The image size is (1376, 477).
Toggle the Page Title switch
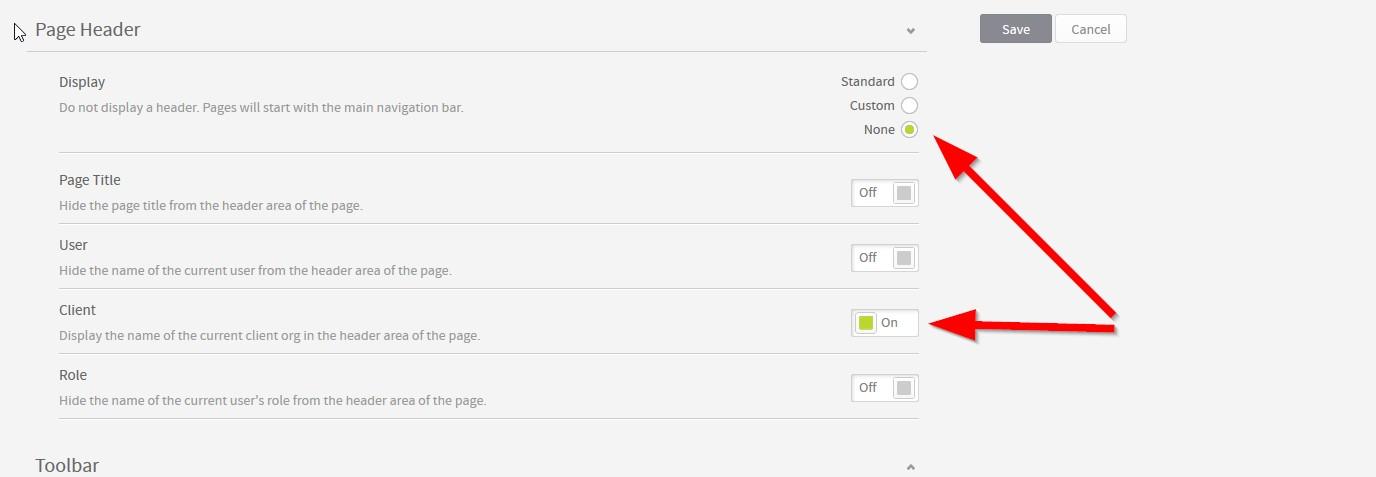coord(884,193)
